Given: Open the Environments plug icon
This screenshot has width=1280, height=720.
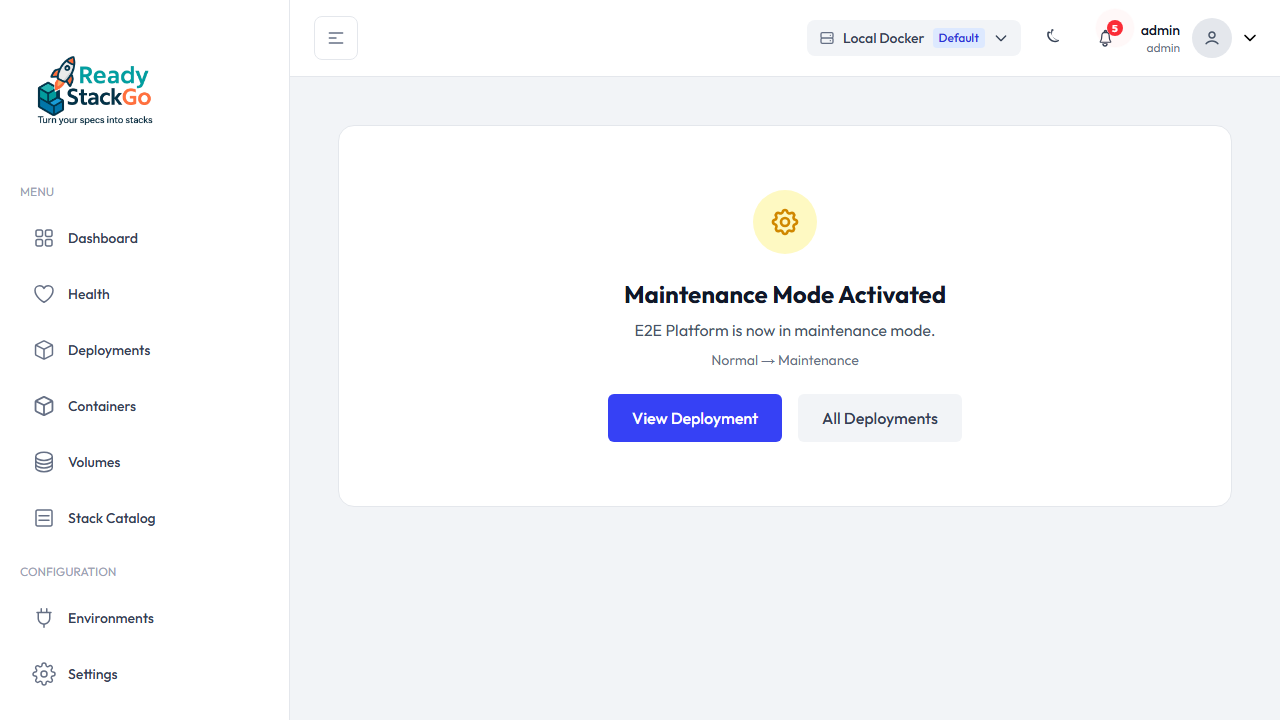Looking at the screenshot, I should coord(44,618).
